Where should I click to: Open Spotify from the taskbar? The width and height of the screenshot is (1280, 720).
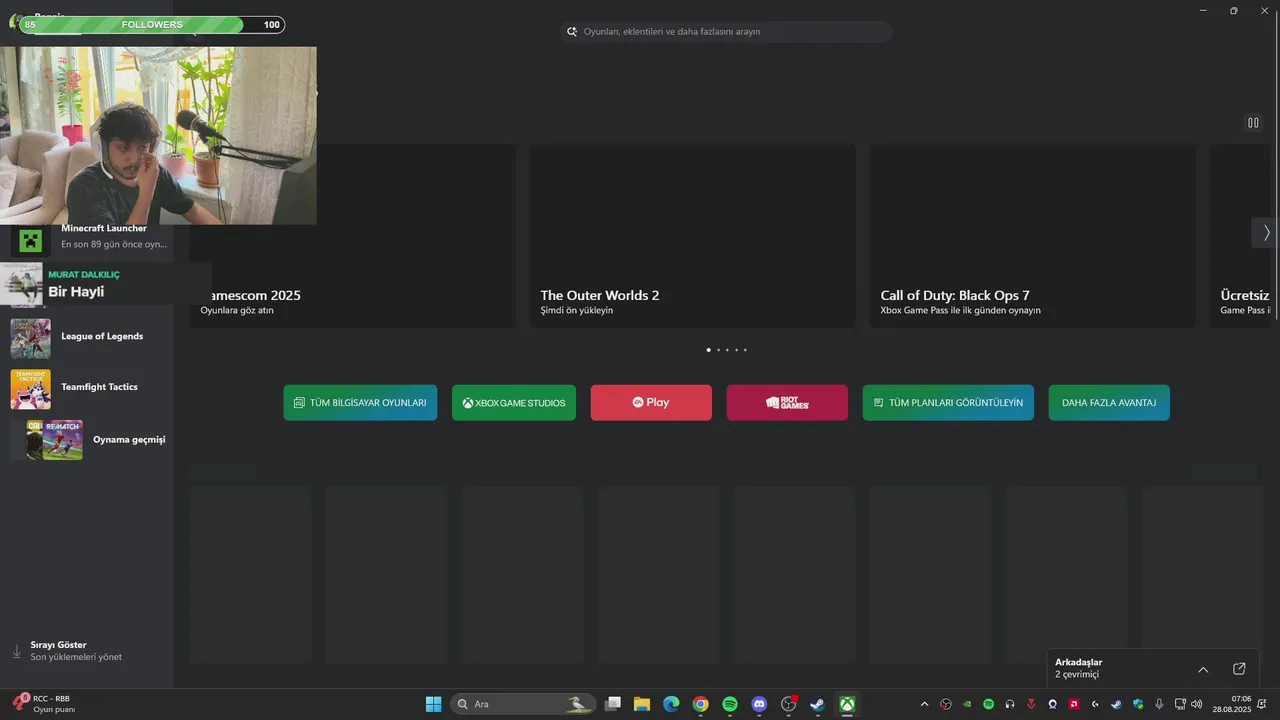pyautogui.click(x=730, y=704)
